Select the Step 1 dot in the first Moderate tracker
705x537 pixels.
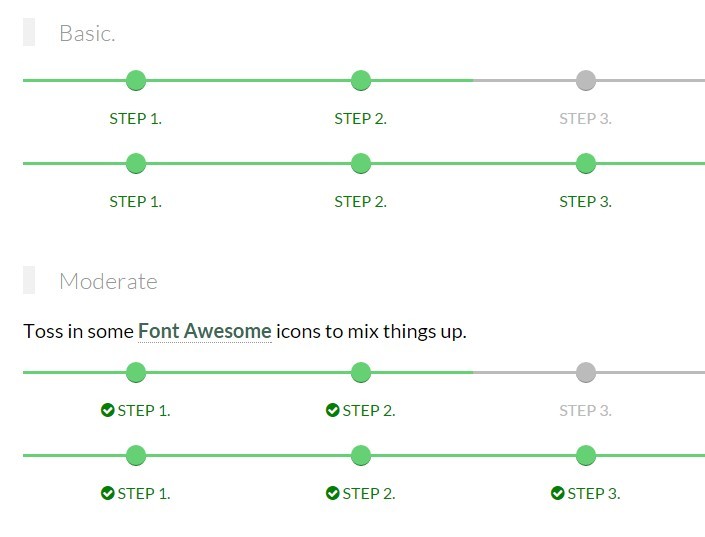tap(136, 373)
